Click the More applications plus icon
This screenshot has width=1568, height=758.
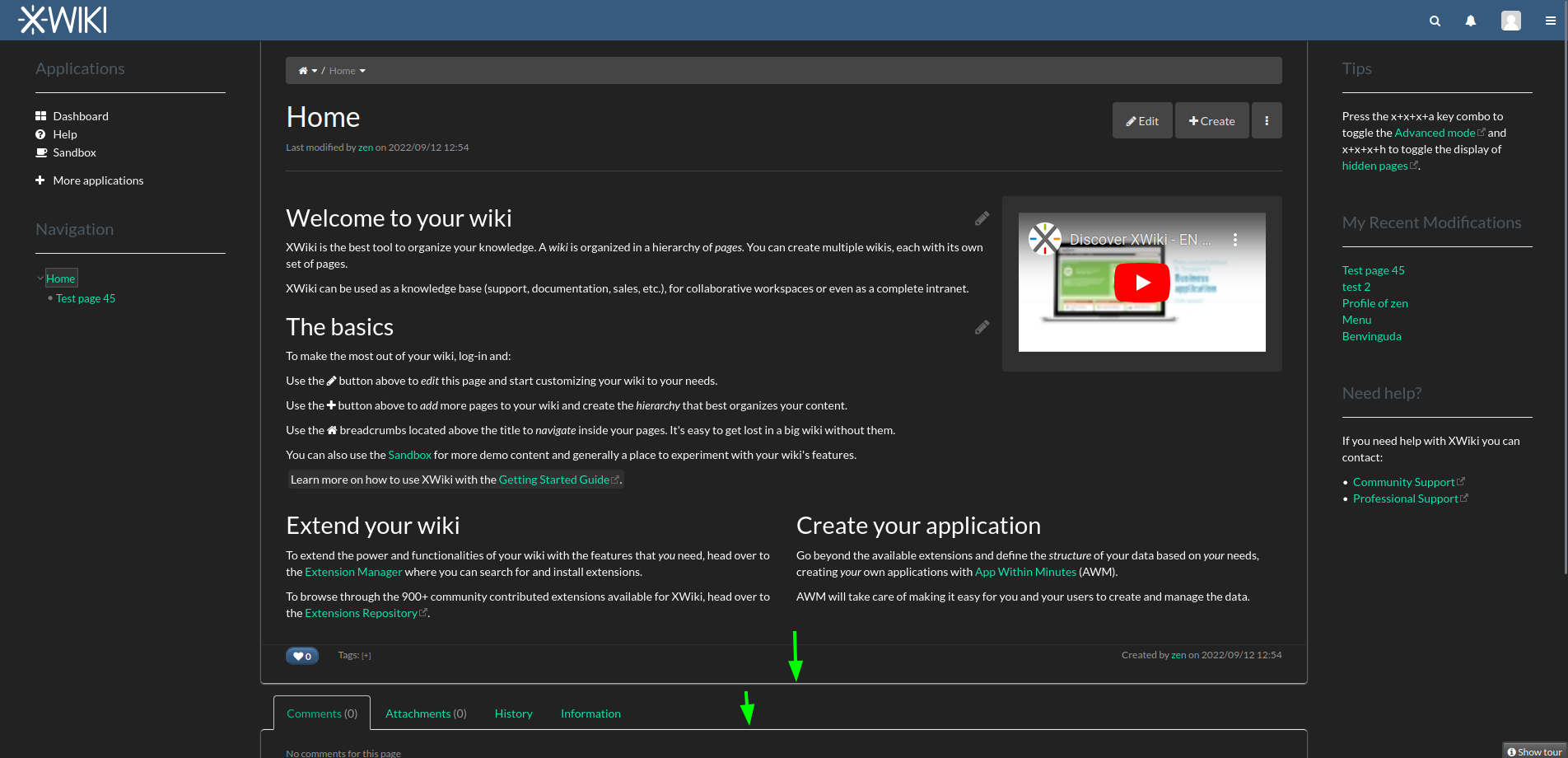(x=40, y=180)
